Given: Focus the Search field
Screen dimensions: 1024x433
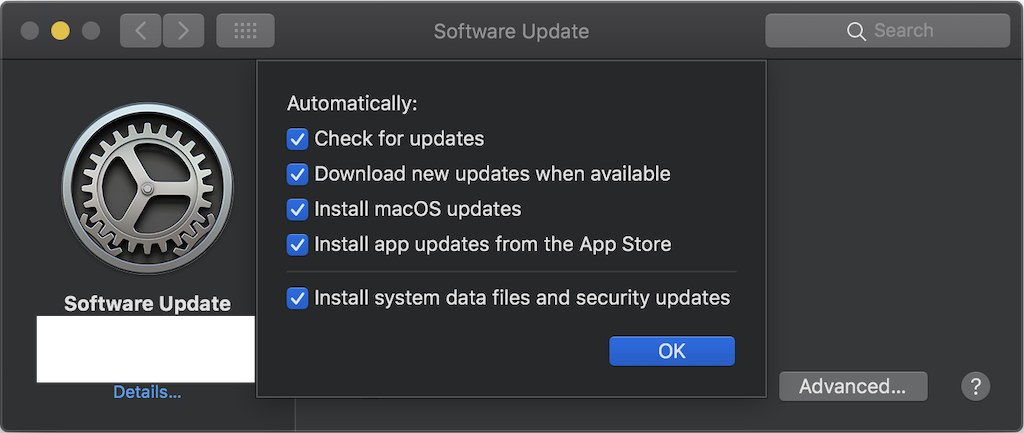Looking at the screenshot, I should coord(888,31).
